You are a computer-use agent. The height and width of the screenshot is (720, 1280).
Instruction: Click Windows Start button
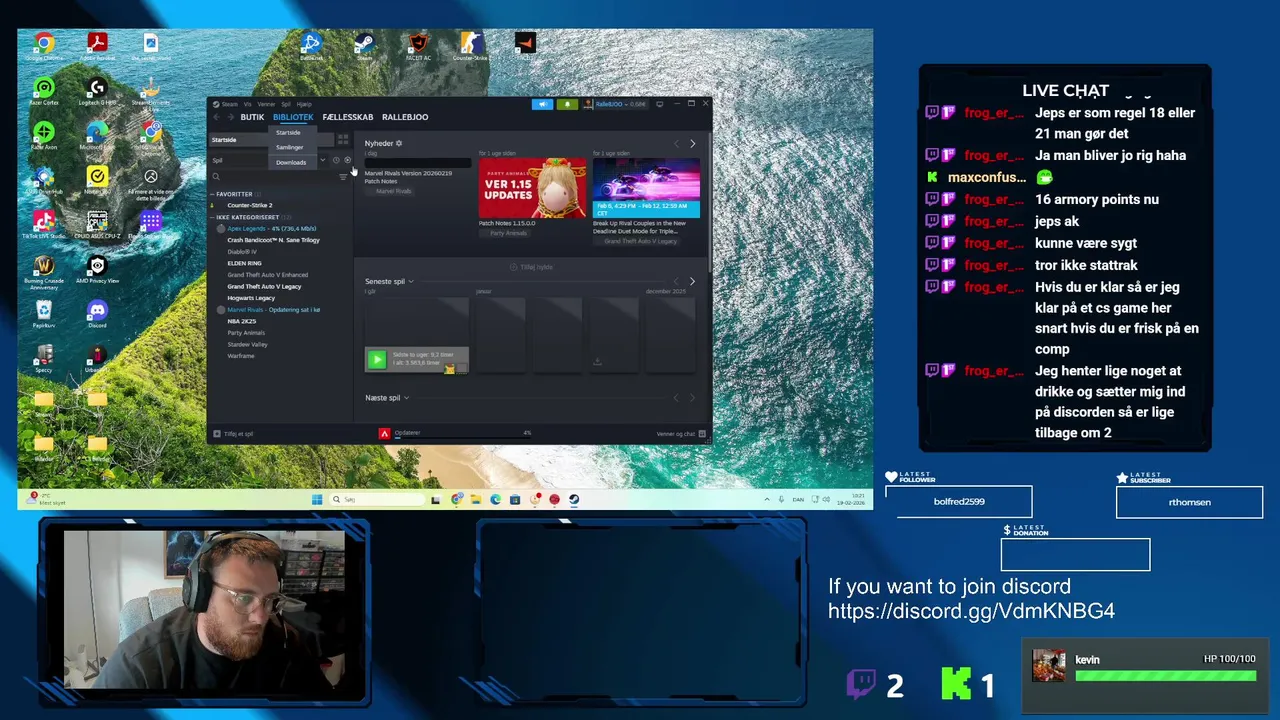tap(317, 499)
